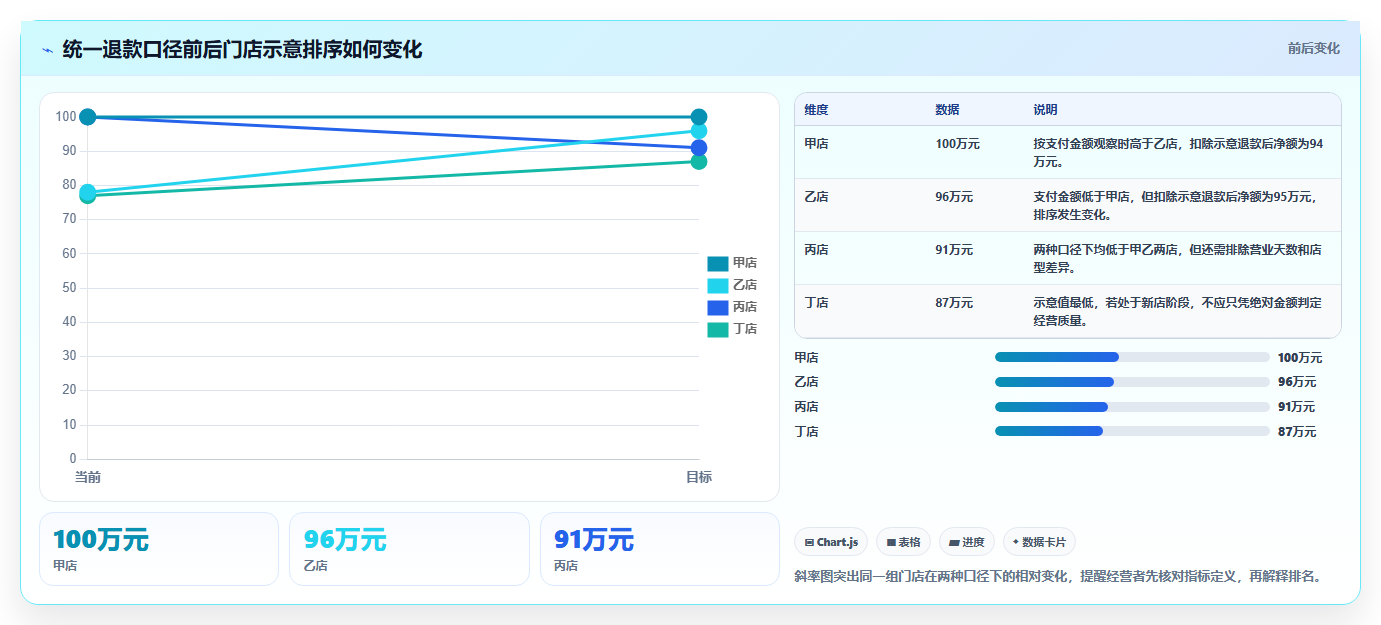This screenshot has width=1381, height=625.
Task: Select the 甲店 100万元 summary card
Action: coord(159,549)
